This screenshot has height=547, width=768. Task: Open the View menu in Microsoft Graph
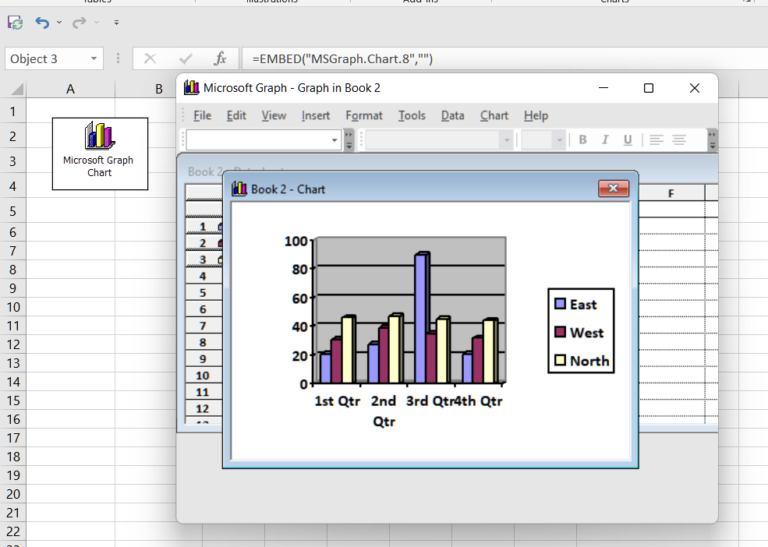click(x=273, y=116)
